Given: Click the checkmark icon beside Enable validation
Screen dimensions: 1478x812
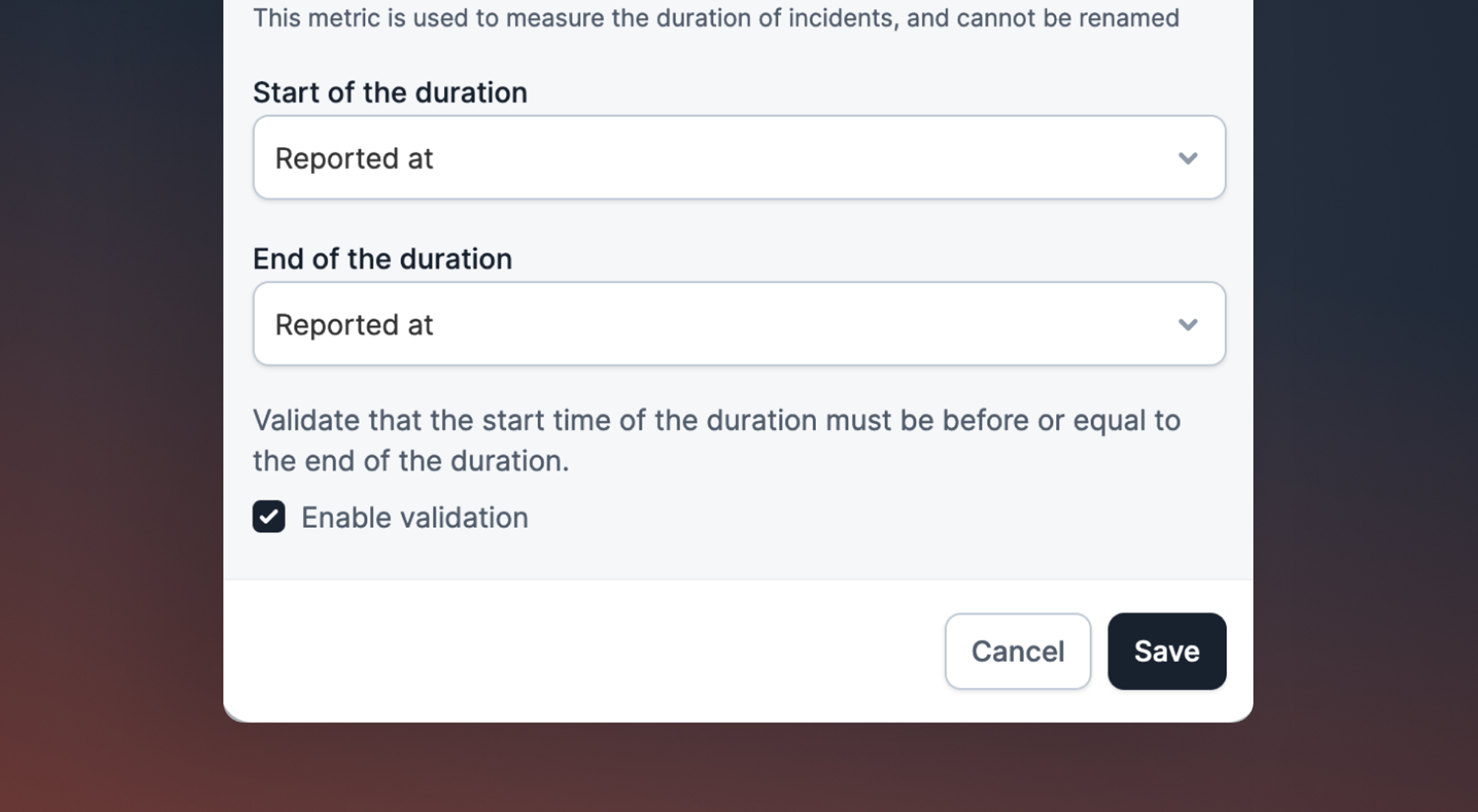Looking at the screenshot, I should [269, 516].
